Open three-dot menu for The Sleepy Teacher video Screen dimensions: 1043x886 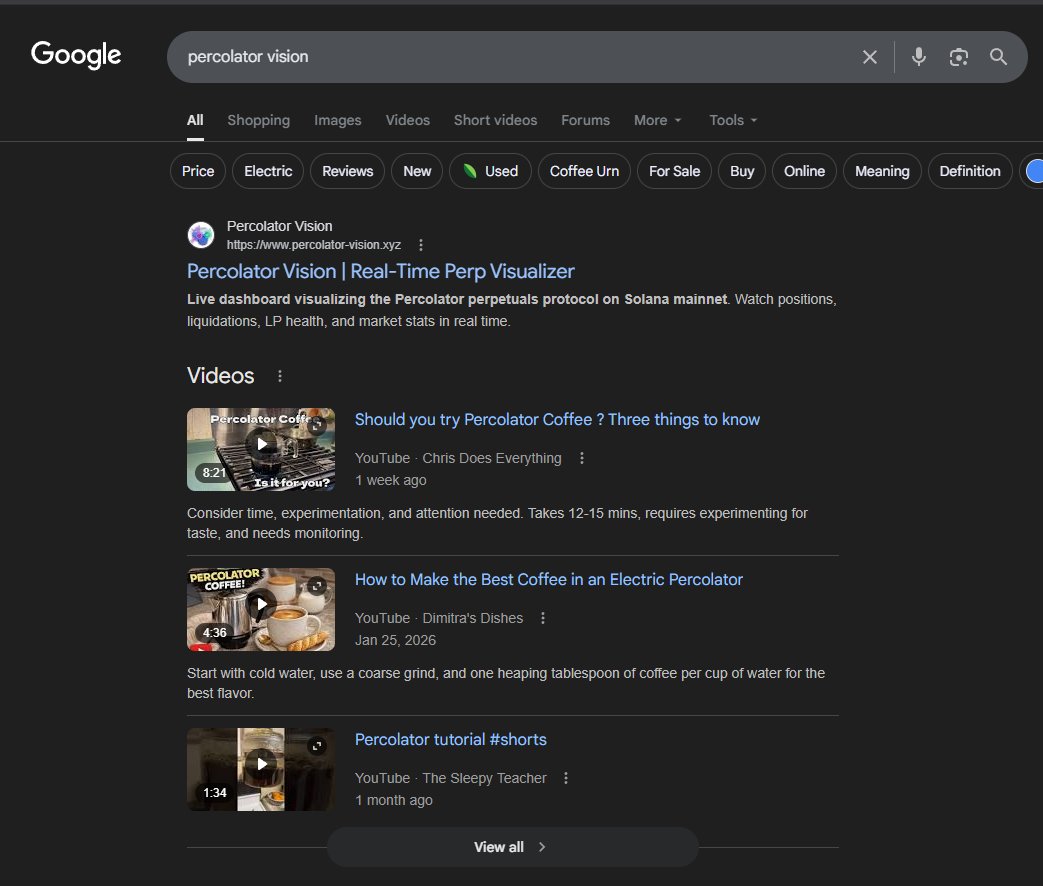pyautogui.click(x=566, y=778)
